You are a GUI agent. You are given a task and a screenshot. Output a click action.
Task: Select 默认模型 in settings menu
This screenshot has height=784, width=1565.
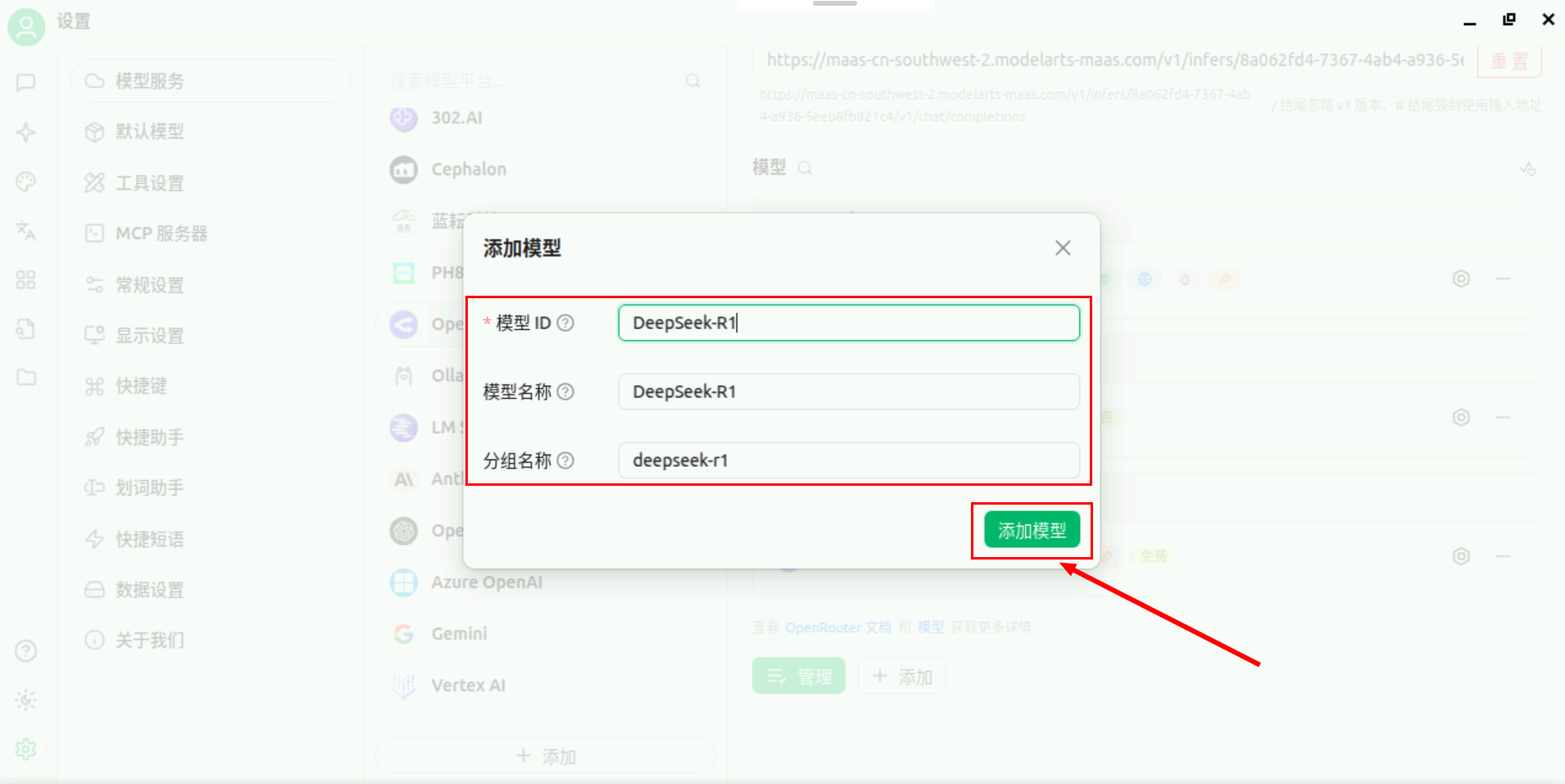tap(211, 132)
